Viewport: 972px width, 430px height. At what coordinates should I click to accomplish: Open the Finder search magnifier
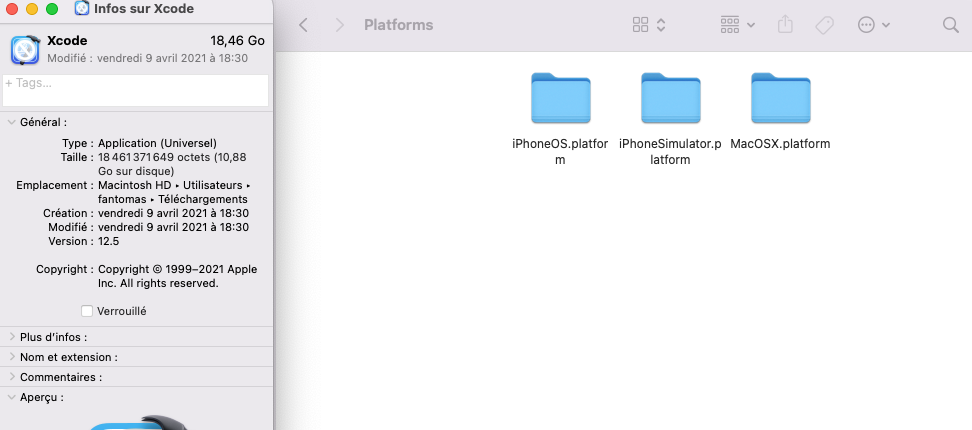tap(950, 25)
